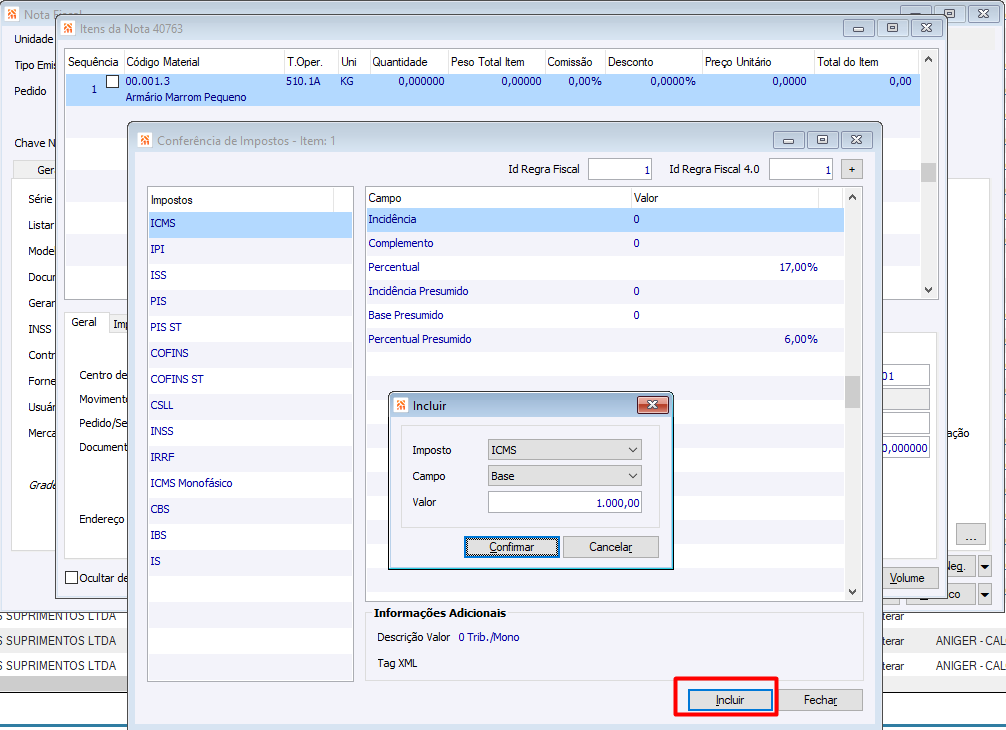Click scroll-down arrow of the Campo grid
This screenshot has height=730, width=1006.
coord(852,592)
